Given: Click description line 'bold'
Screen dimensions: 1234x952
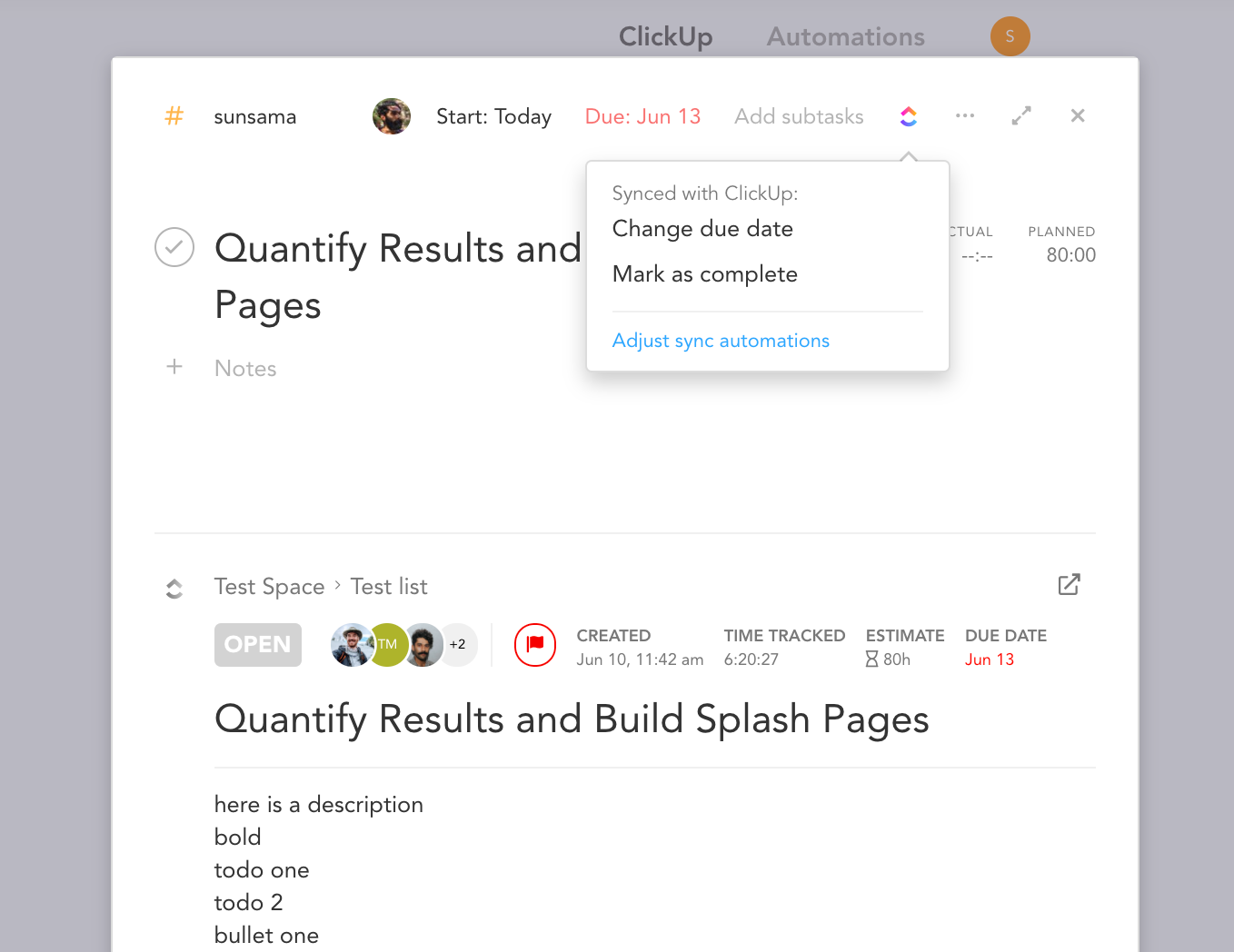Looking at the screenshot, I should tap(238, 838).
